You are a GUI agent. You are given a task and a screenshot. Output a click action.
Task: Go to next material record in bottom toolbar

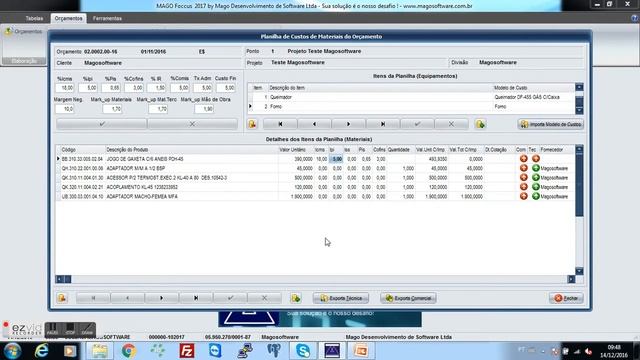(x=162, y=298)
